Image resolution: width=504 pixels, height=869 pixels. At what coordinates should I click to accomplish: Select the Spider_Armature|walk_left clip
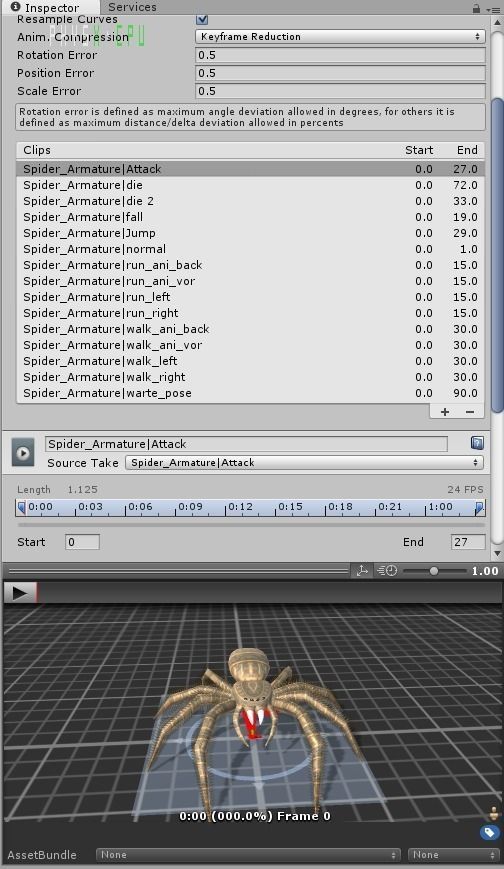250,362
